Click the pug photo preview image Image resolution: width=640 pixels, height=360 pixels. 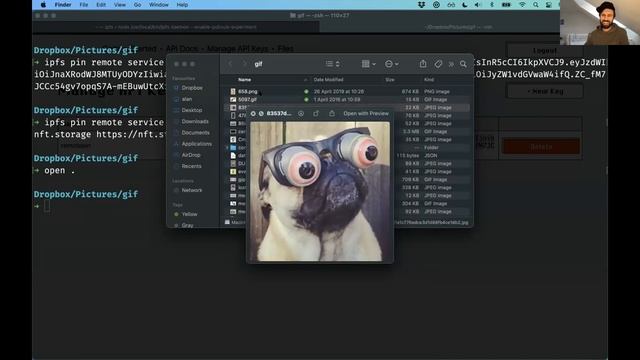tap(320, 191)
